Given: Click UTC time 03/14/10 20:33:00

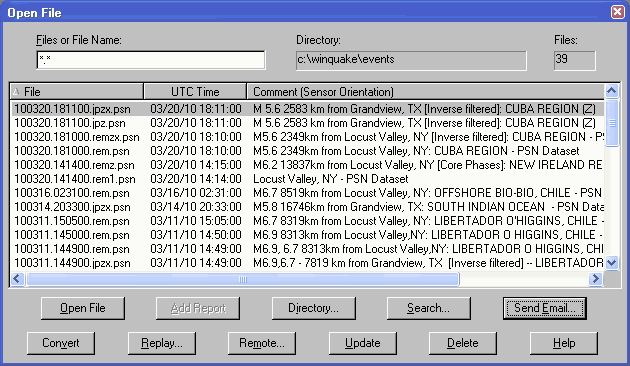Looking at the screenshot, I should point(196,207).
